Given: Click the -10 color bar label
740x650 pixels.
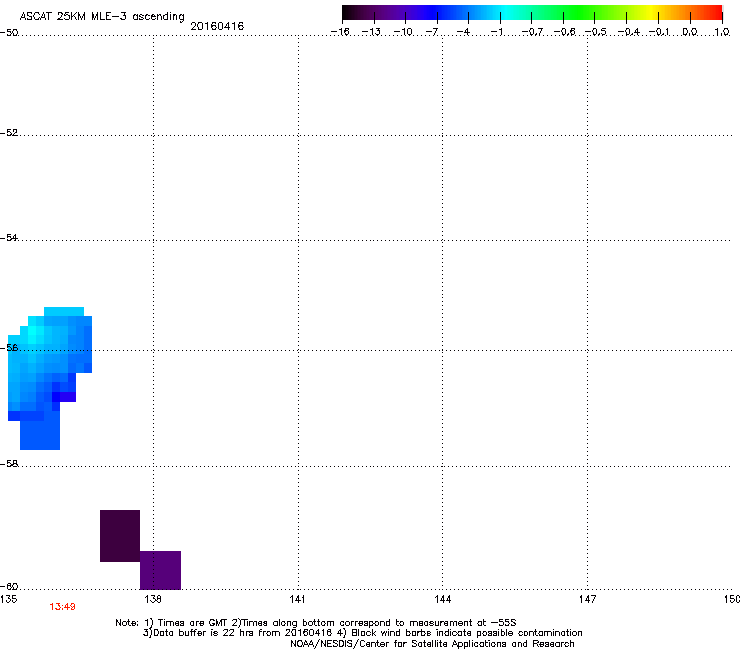Looking at the screenshot, I should pos(403,32).
